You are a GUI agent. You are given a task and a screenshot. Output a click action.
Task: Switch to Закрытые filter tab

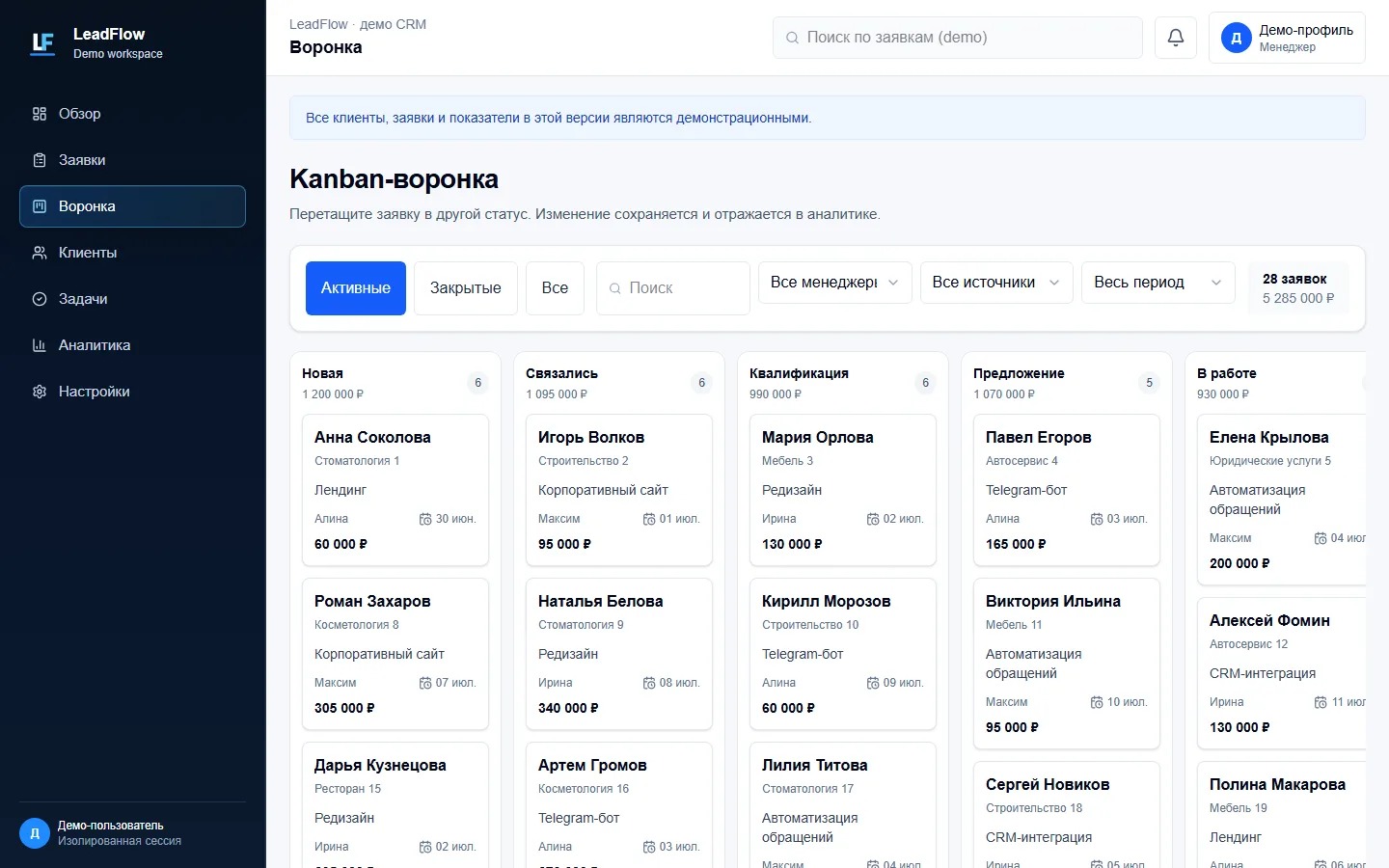(x=466, y=288)
